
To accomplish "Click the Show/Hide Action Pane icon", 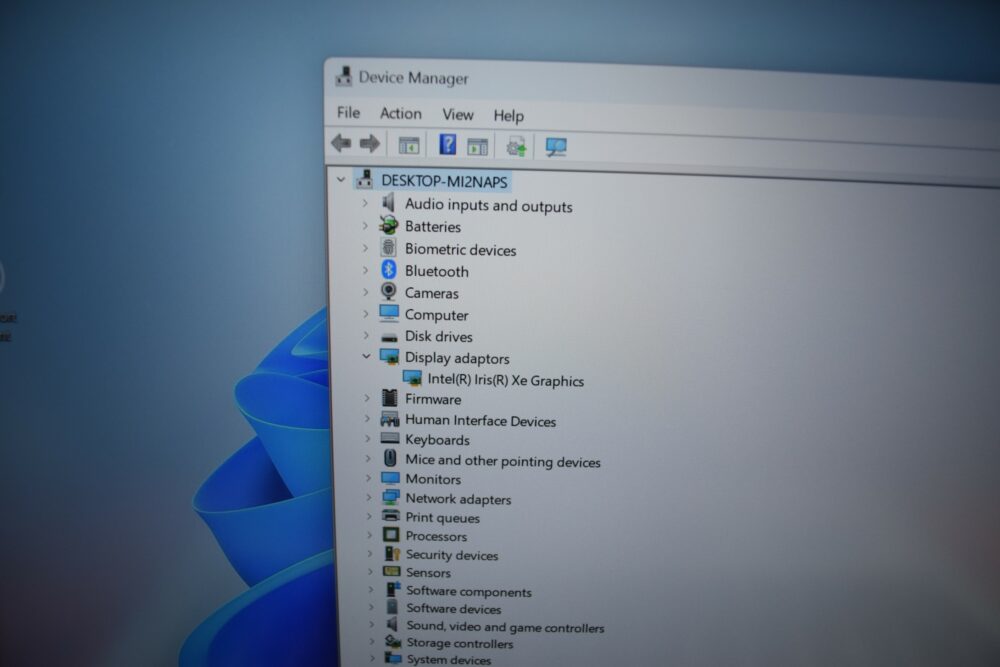I will coord(477,147).
